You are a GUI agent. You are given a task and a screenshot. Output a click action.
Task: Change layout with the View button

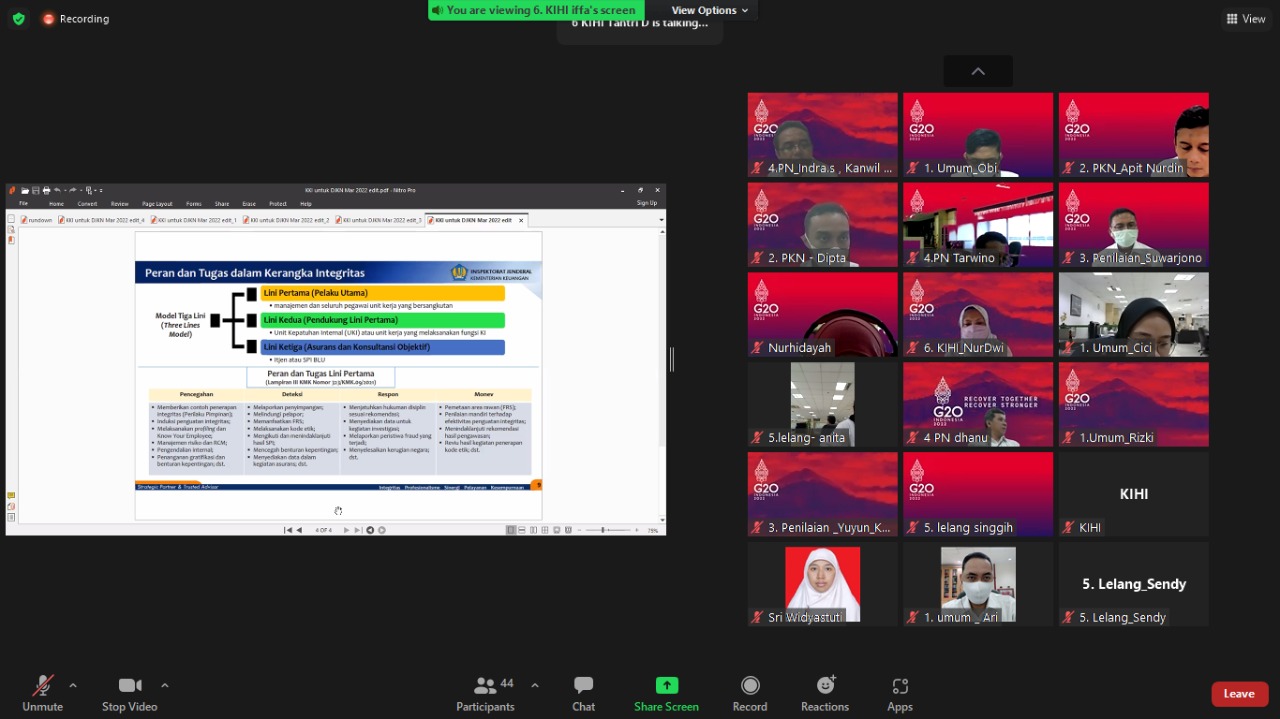(1246, 19)
